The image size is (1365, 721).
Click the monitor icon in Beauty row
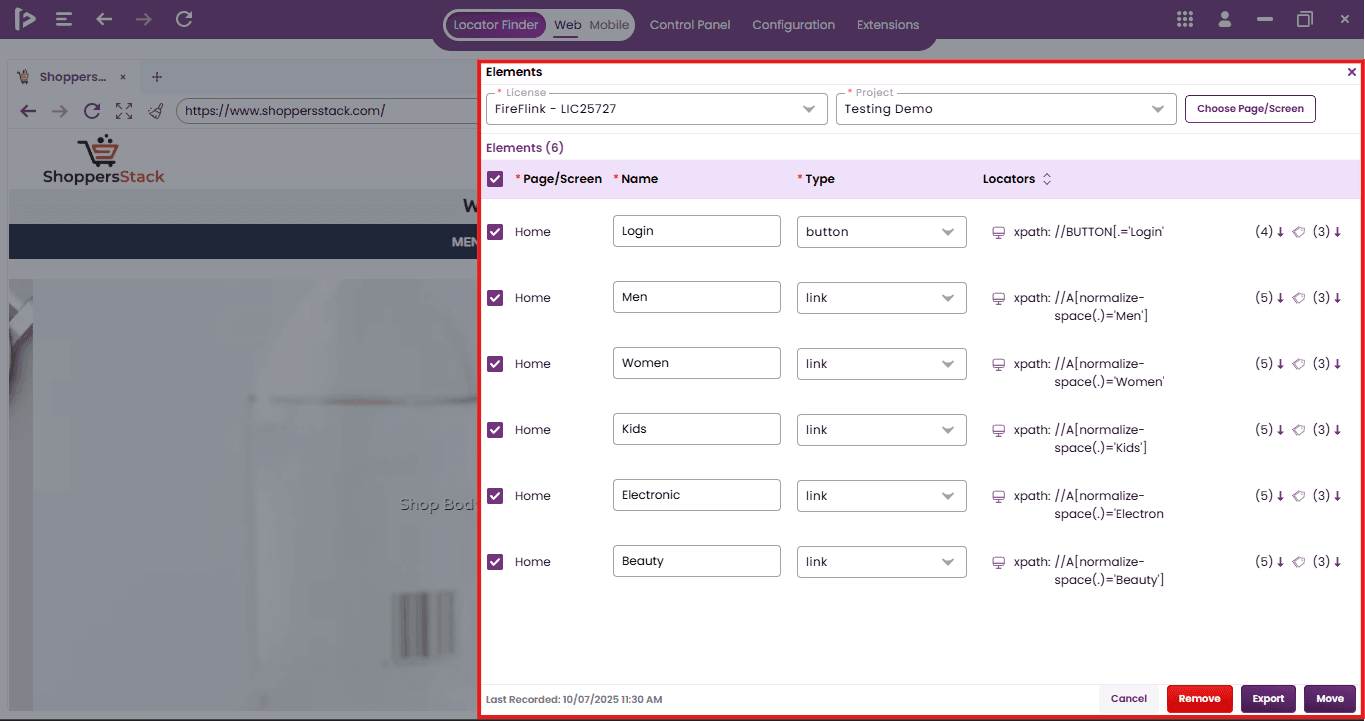pyautogui.click(x=998, y=562)
